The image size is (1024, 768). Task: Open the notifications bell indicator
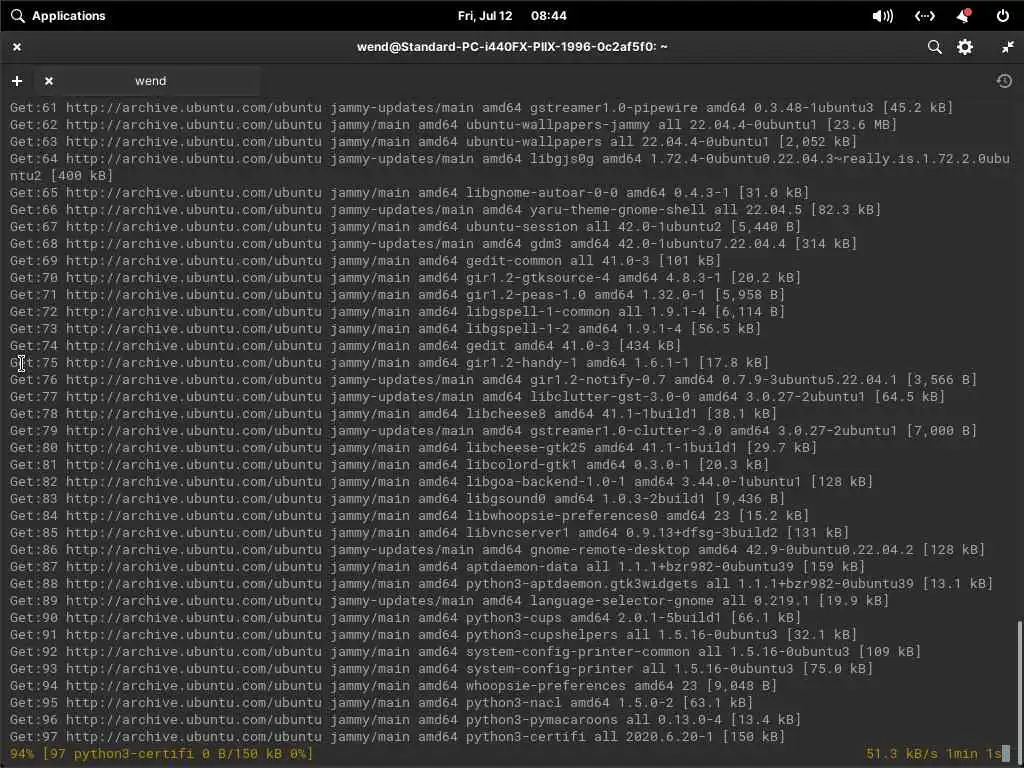click(x=964, y=16)
